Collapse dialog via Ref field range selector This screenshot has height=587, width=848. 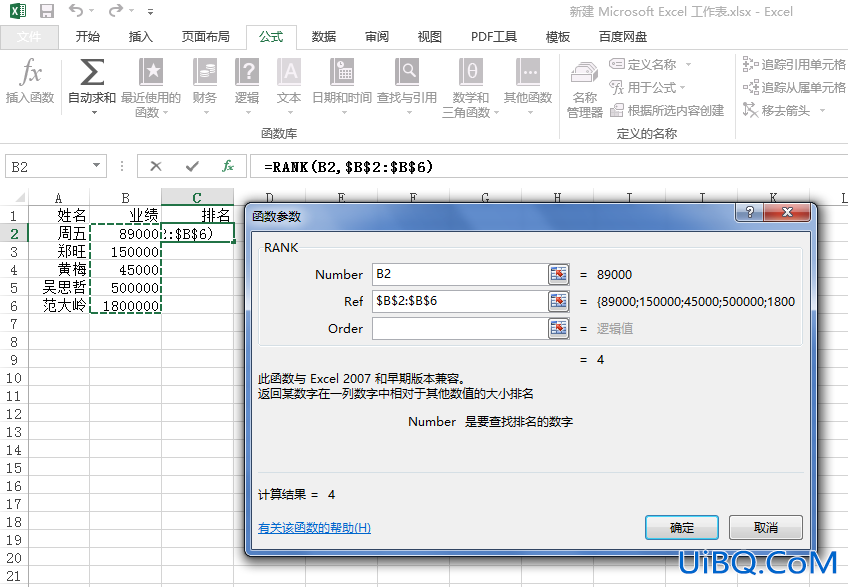pyautogui.click(x=558, y=301)
